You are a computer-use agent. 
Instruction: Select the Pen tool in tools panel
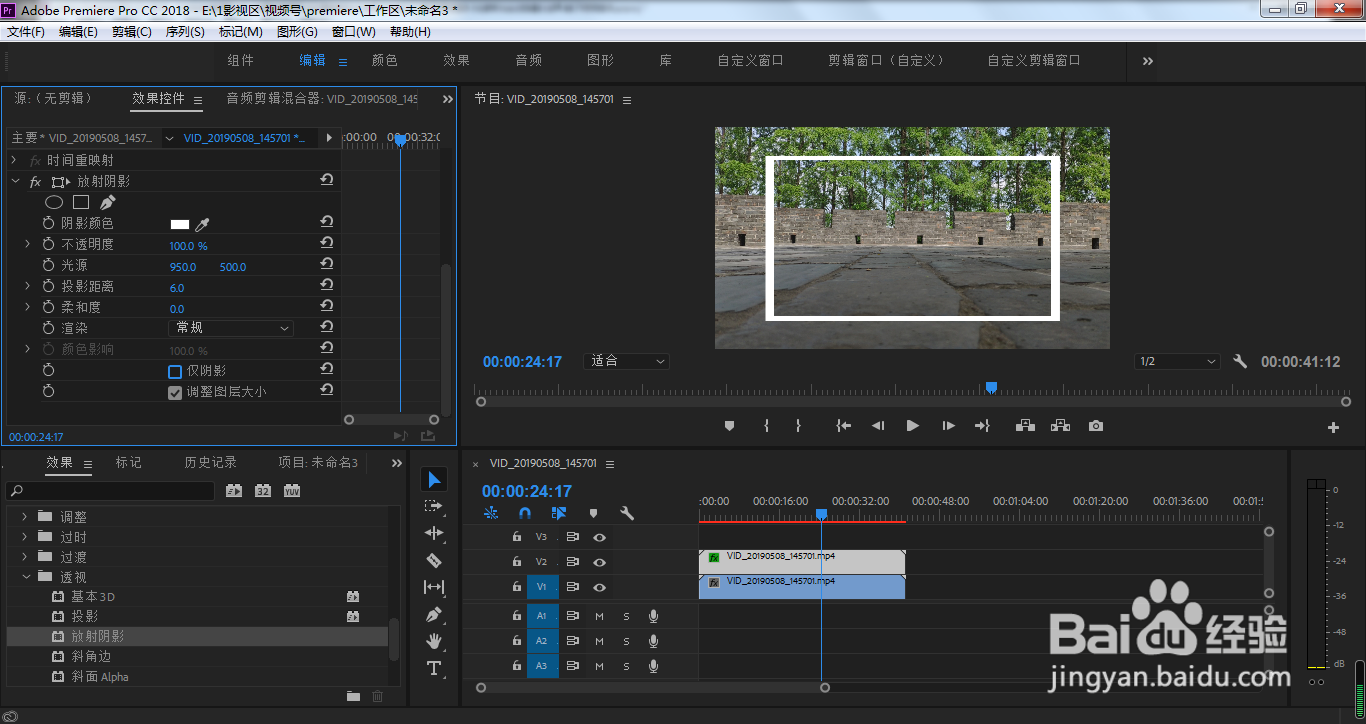[434, 614]
